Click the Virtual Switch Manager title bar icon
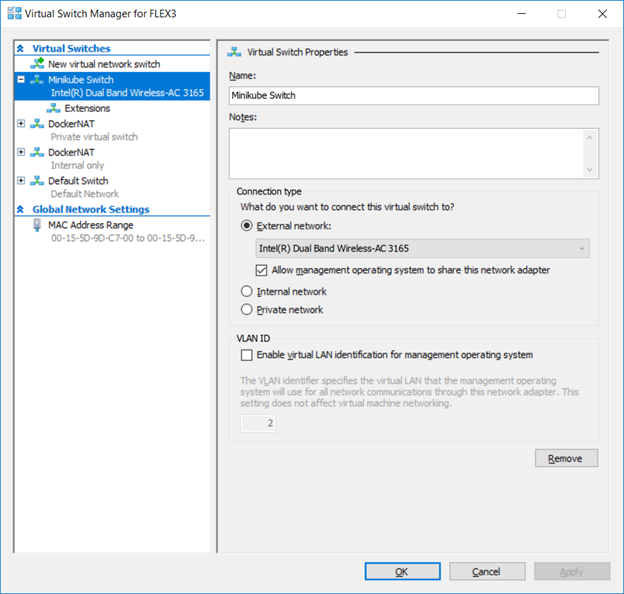 tap(14, 13)
